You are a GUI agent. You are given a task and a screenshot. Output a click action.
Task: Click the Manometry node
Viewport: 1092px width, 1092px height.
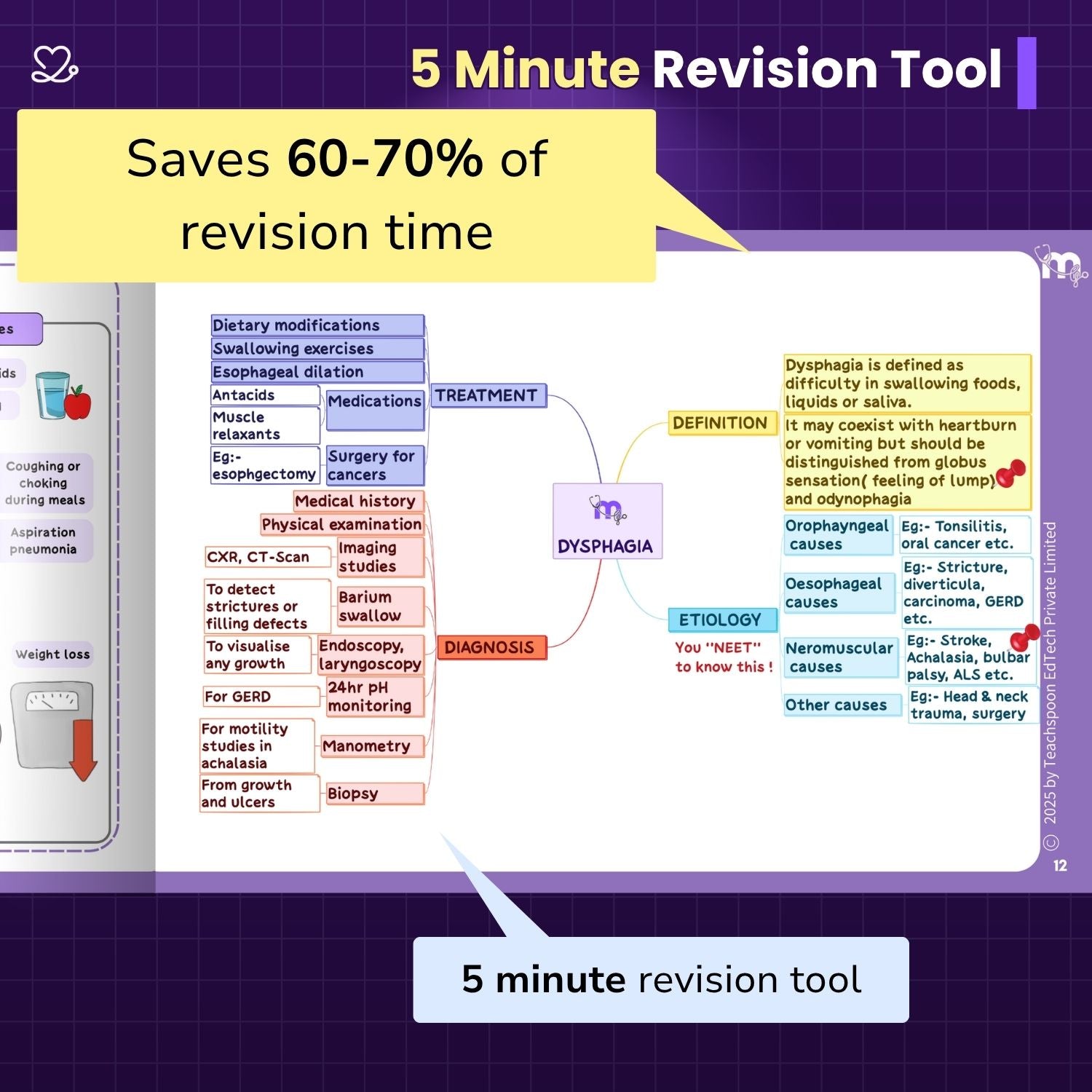(371, 746)
